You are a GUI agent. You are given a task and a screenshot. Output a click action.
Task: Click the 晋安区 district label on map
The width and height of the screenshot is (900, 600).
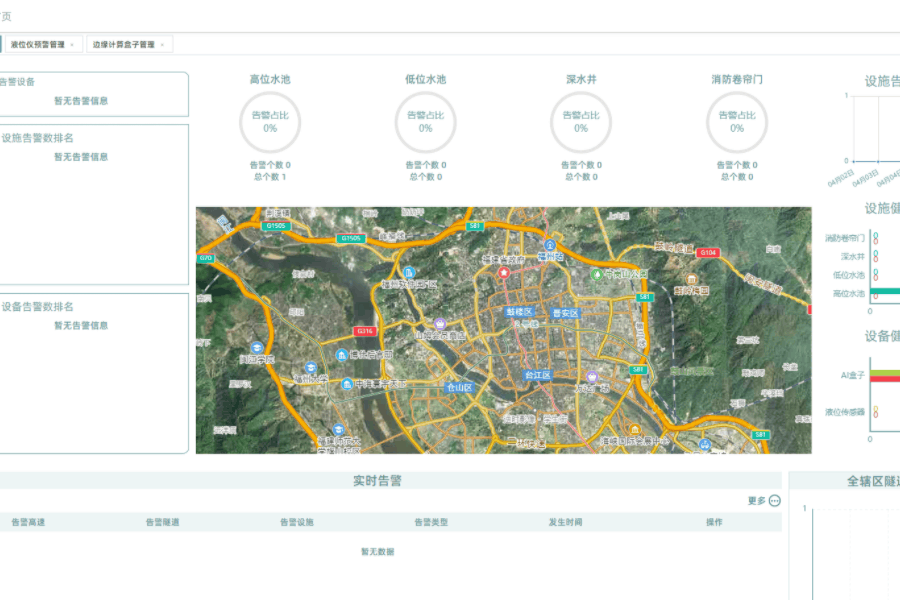point(565,313)
